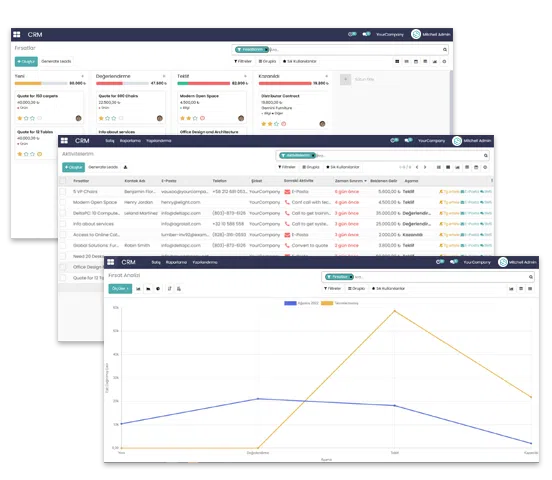Open the Ölçüler measures dropdown in Fırsat Analizi
The image size is (552, 480).
pyautogui.click(x=120, y=289)
